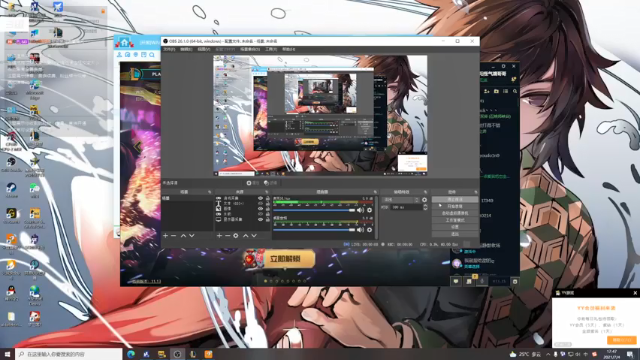Open settings gear for desktop audio channel
640x360 pixels.
pyautogui.click(x=369, y=230)
